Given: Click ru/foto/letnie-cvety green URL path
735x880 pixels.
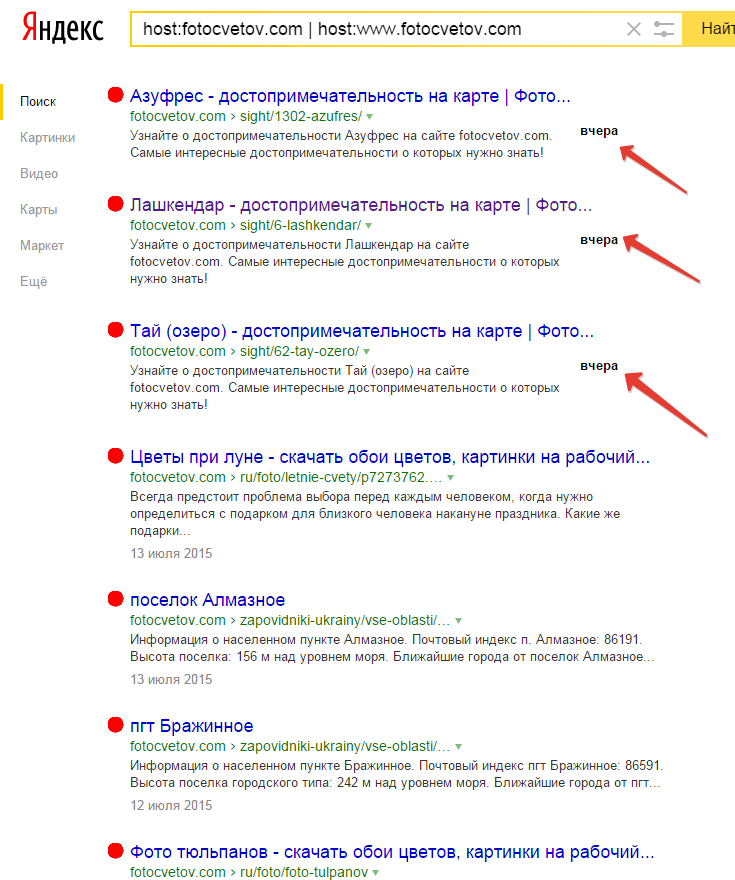Looking at the screenshot, I should pyautogui.click(x=341, y=477).
